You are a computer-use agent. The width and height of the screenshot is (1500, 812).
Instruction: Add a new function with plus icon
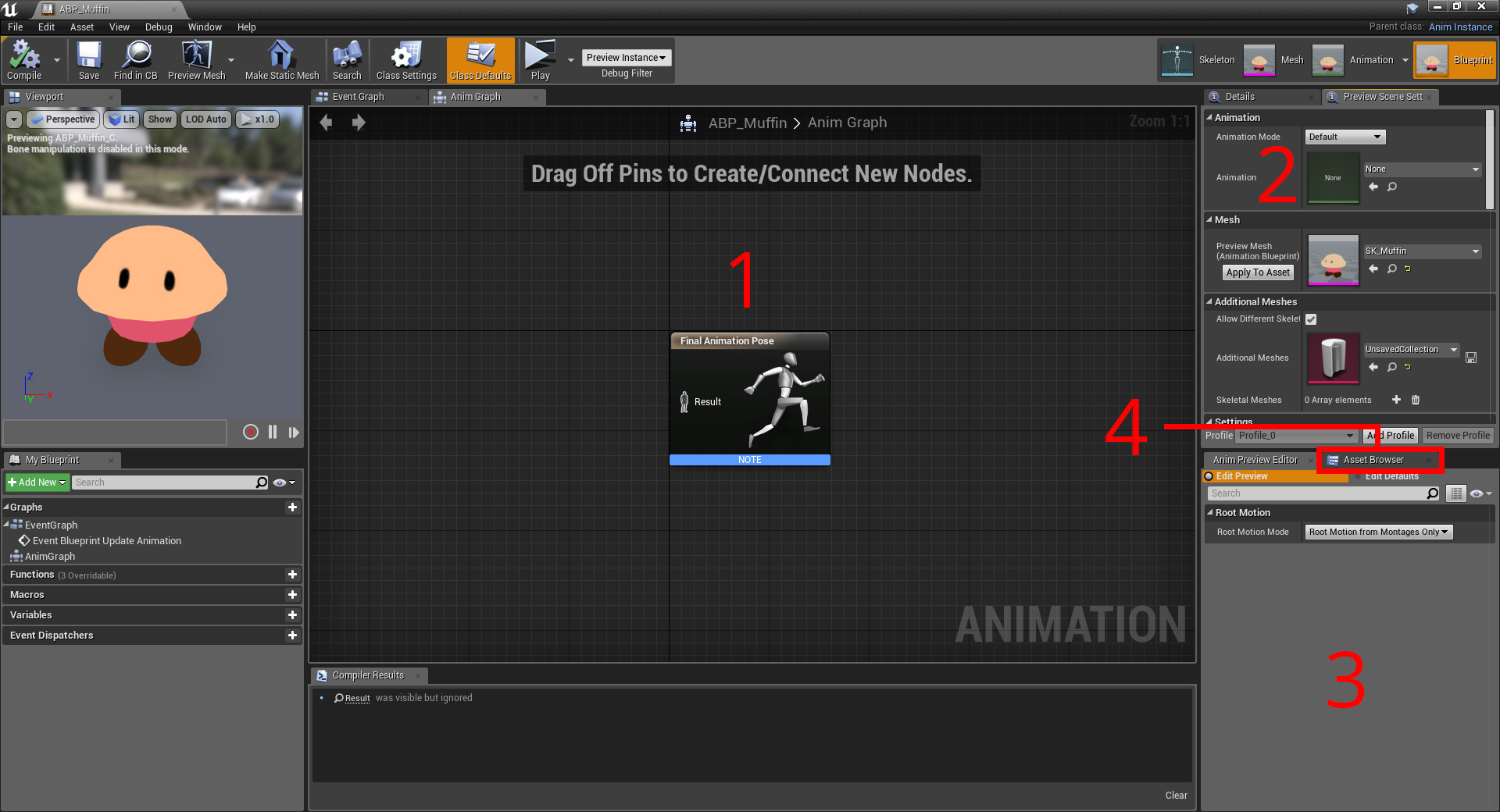coord(292,575)
